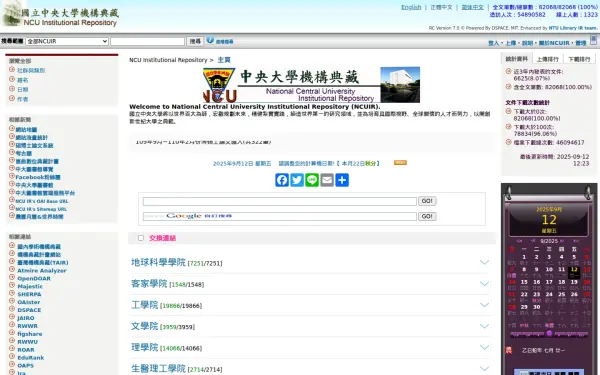This screenshot has height=375, width=600.
Task: Open 上傳 in the top navigation
Action: coord(510,43)
